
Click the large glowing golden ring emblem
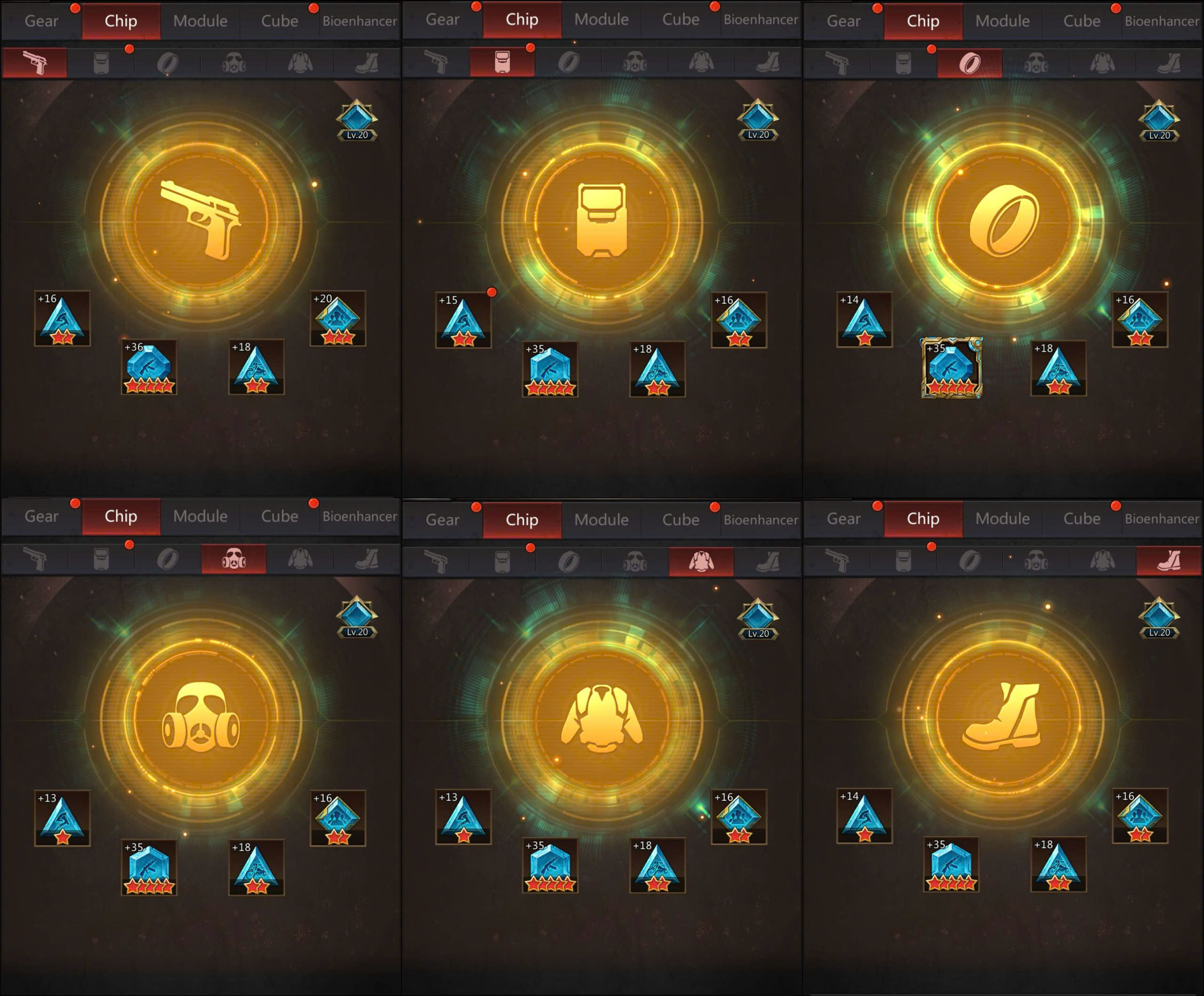pos(1003,220)
